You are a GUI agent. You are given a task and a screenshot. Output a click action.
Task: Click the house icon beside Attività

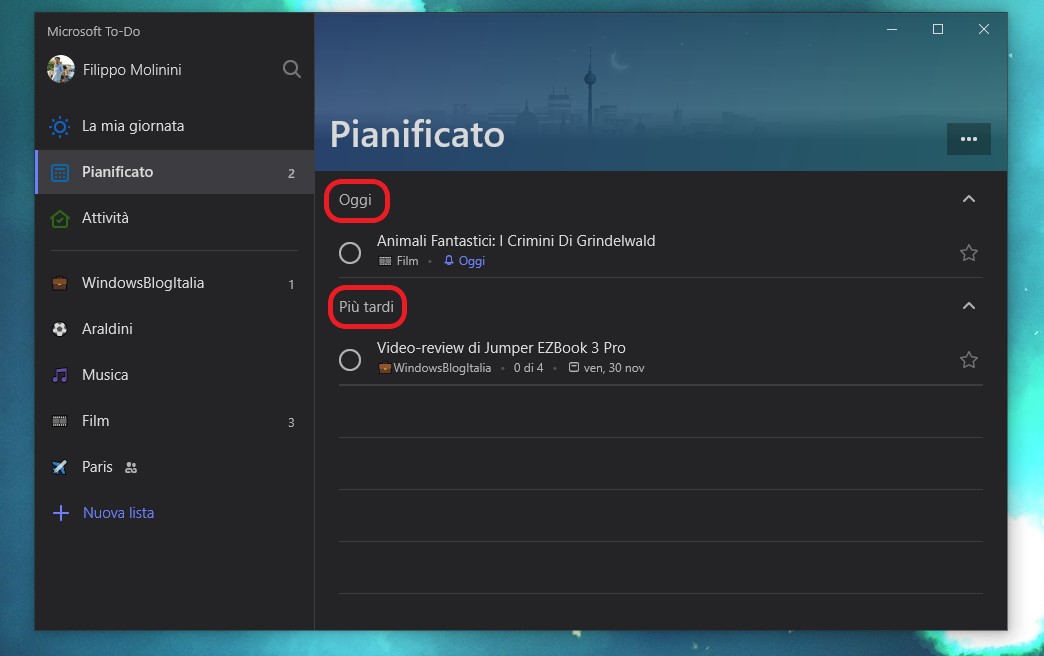60,218
